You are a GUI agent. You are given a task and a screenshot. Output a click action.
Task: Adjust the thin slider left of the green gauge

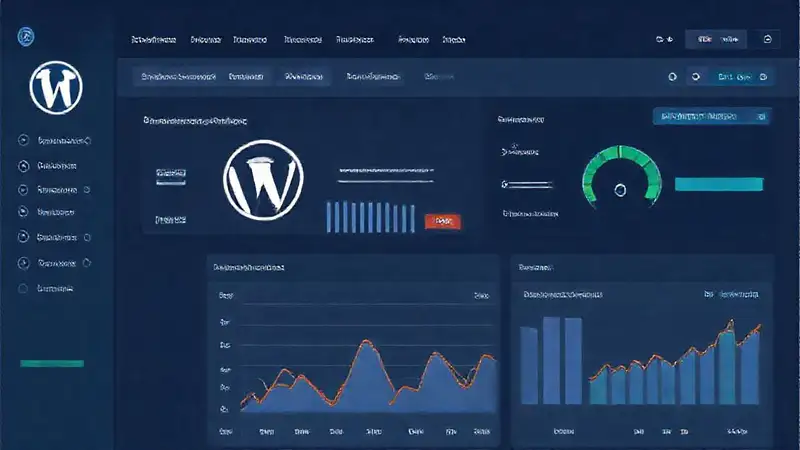tap(527, 185)
